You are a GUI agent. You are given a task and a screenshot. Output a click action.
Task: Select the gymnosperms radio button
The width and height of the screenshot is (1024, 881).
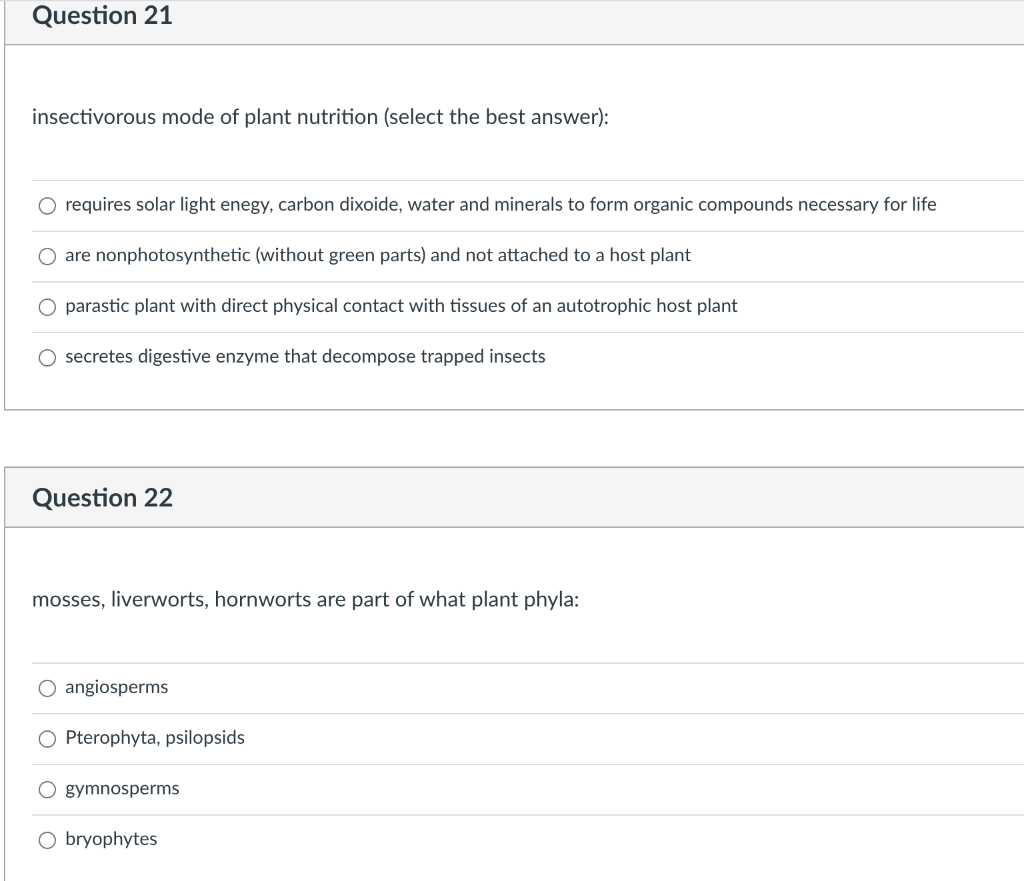[x=47, y=789]
